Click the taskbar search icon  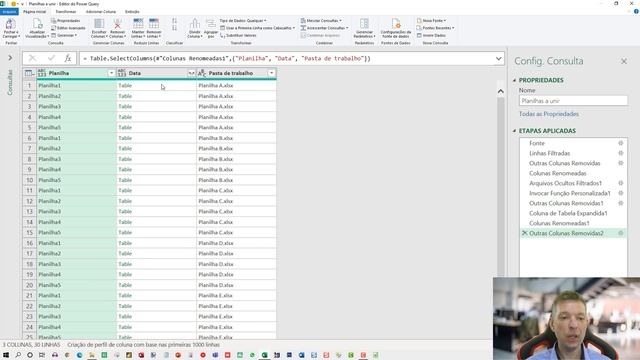[18, 355]
